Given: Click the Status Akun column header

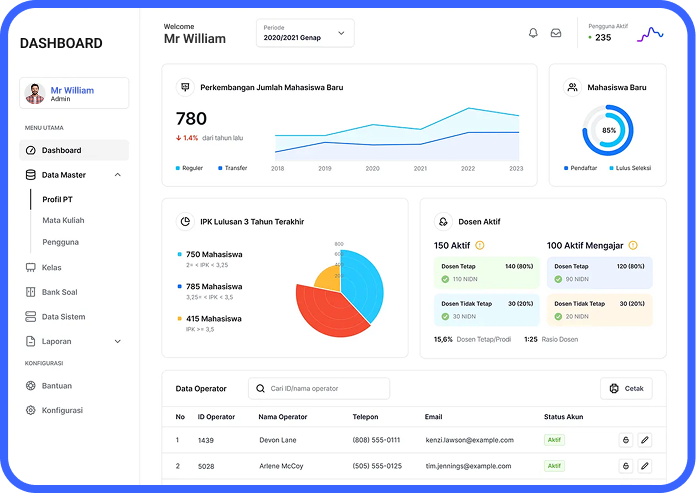Looking at the screenshot, I should tap(564, 417).
